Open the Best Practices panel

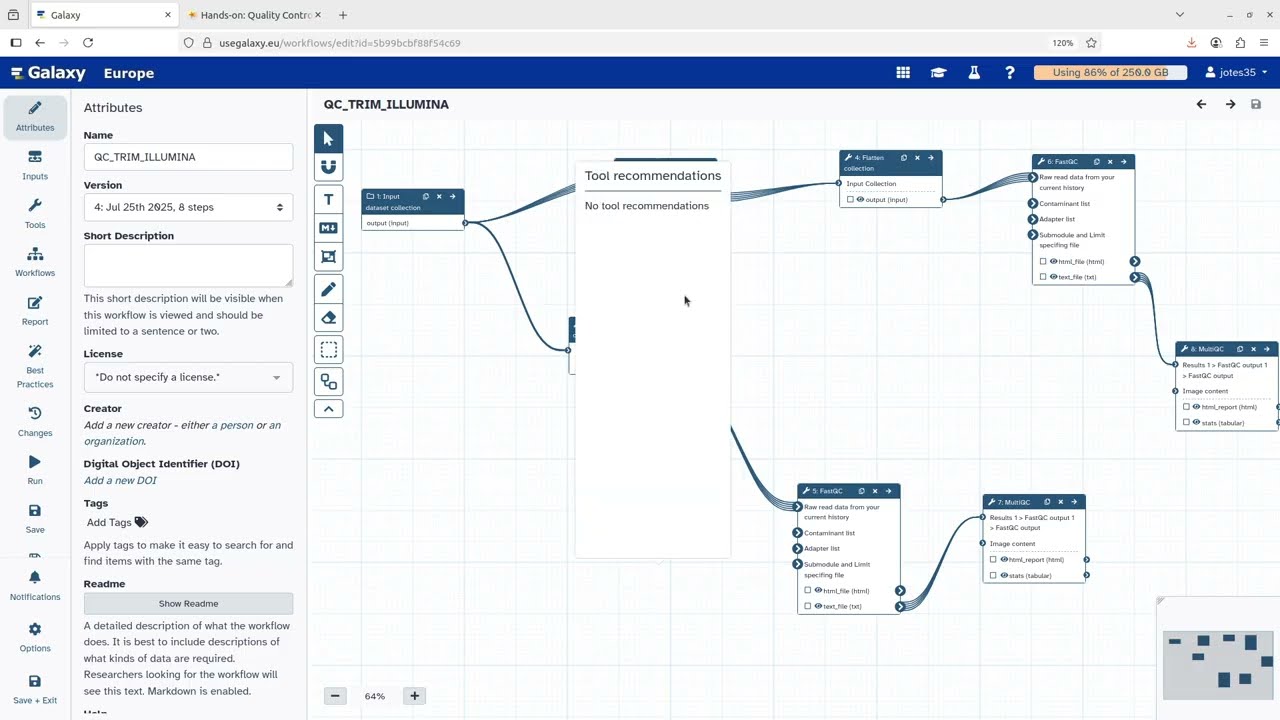(35, 366)
